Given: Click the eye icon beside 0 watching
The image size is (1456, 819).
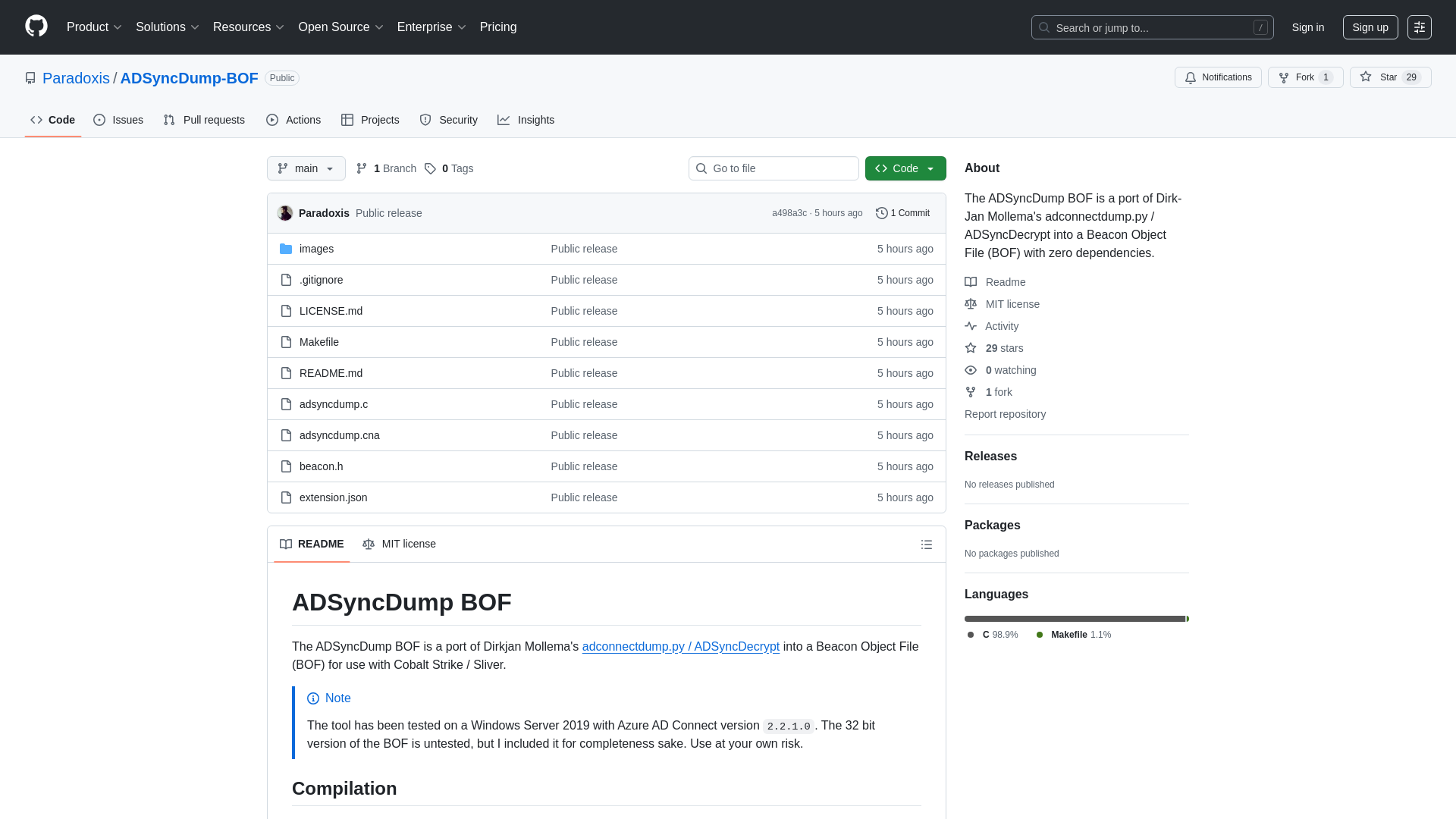Looking at the screenshot, I should [971, 370].
